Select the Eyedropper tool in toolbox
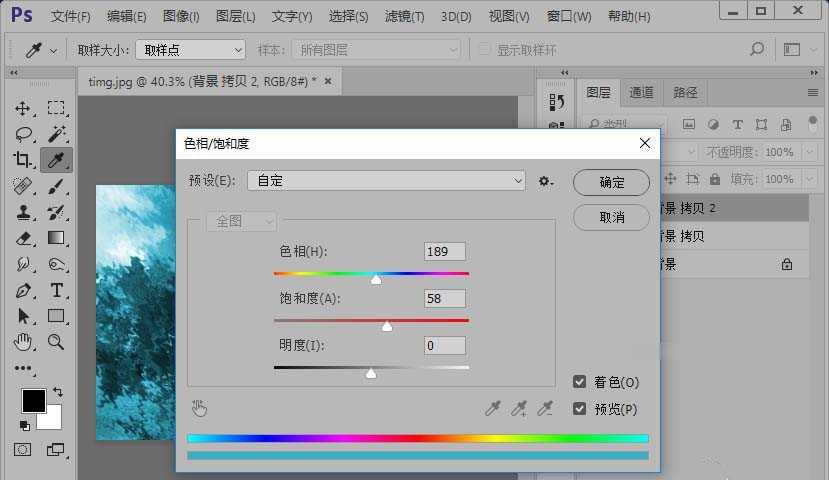Screen dimensions: 829x480 (56, 160)
